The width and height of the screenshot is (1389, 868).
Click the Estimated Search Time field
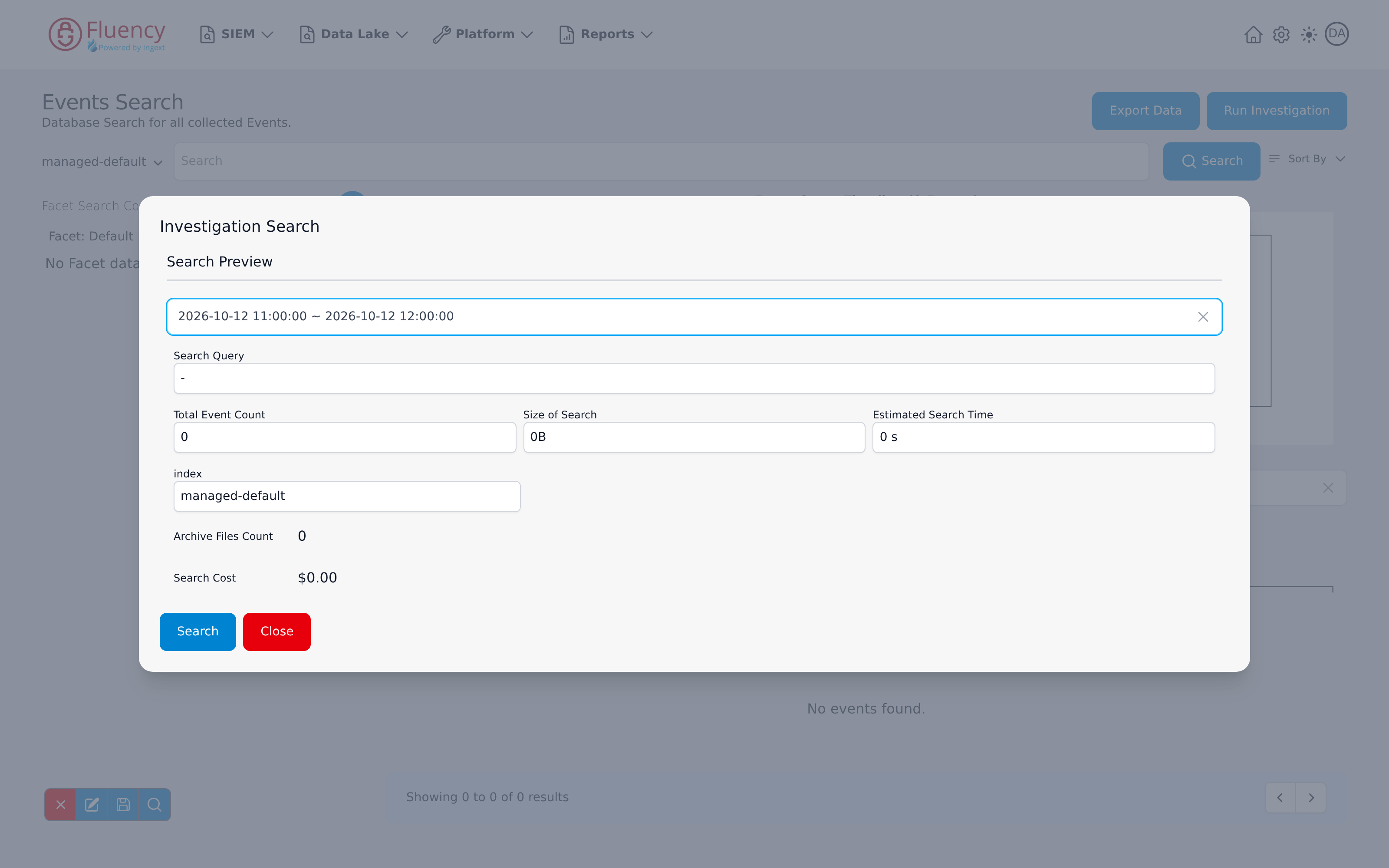pyautogui.click(x=1043, y=437)
